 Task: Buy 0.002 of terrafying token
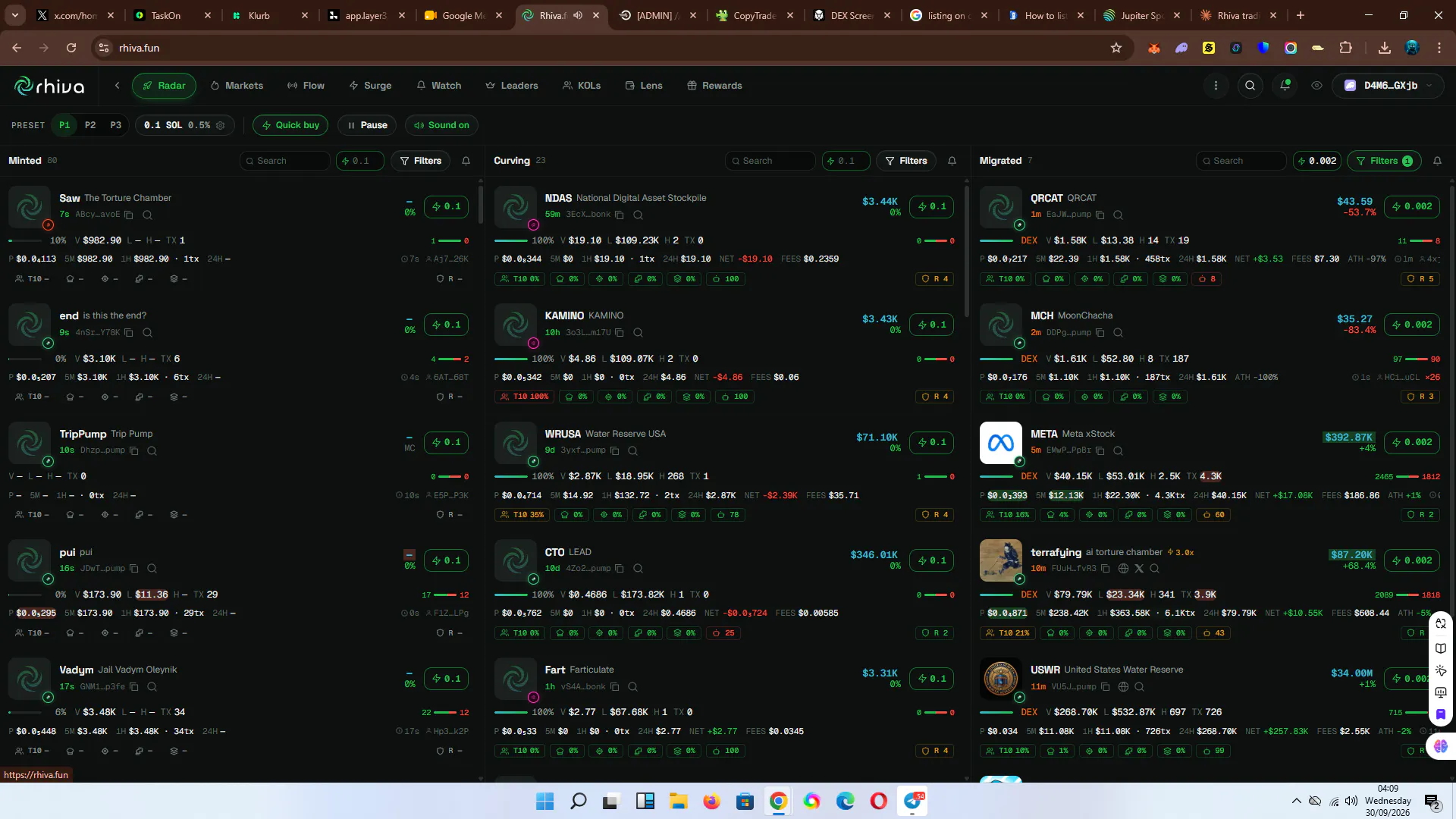point(1411,560)
